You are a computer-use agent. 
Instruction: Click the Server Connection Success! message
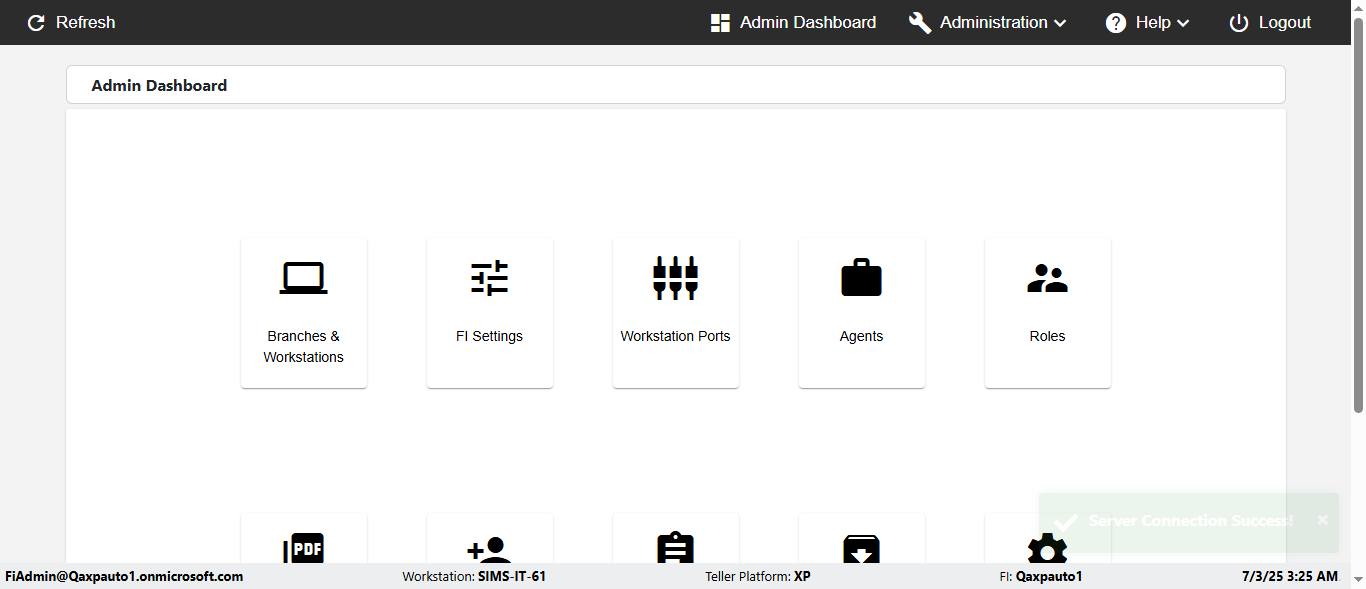click(x=1190, y=521)
